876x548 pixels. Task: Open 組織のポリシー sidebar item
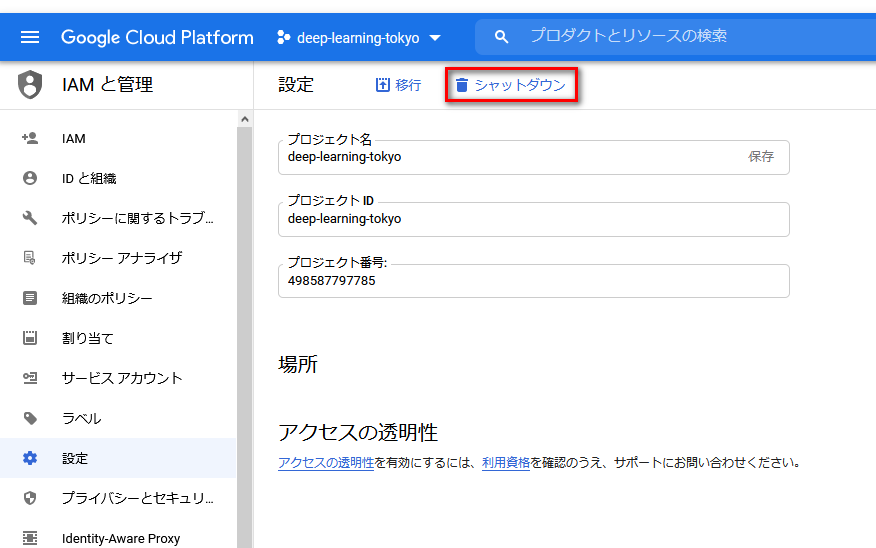(x=118, y=298)
